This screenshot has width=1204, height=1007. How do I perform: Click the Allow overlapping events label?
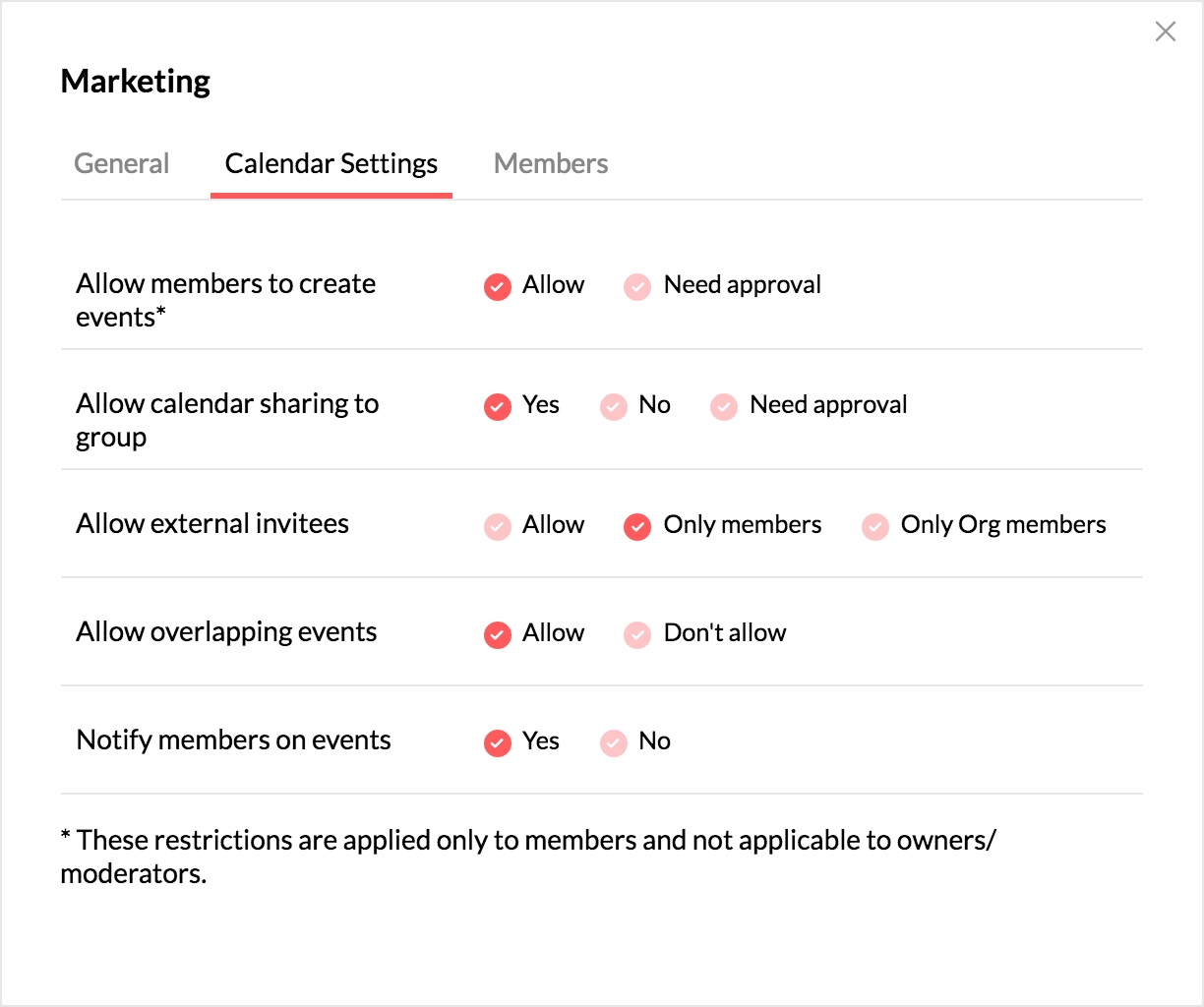pyautogui.click(x=226, y=632)
